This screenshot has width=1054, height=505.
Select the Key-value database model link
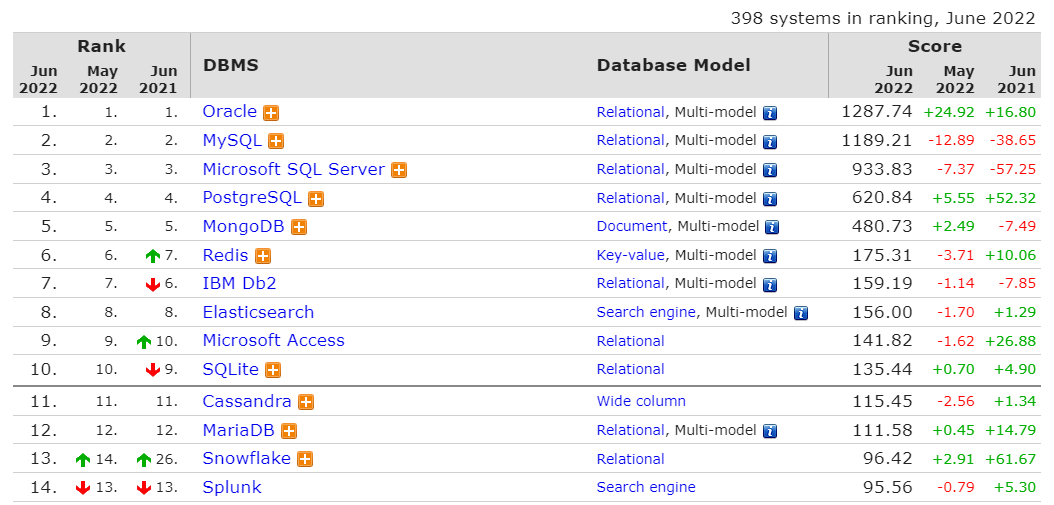[631, 255]
